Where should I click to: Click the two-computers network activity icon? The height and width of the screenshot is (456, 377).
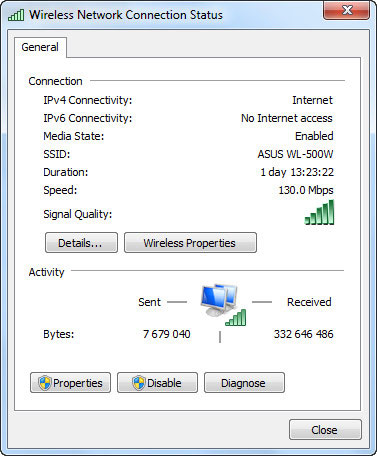(x=223, y=304)
